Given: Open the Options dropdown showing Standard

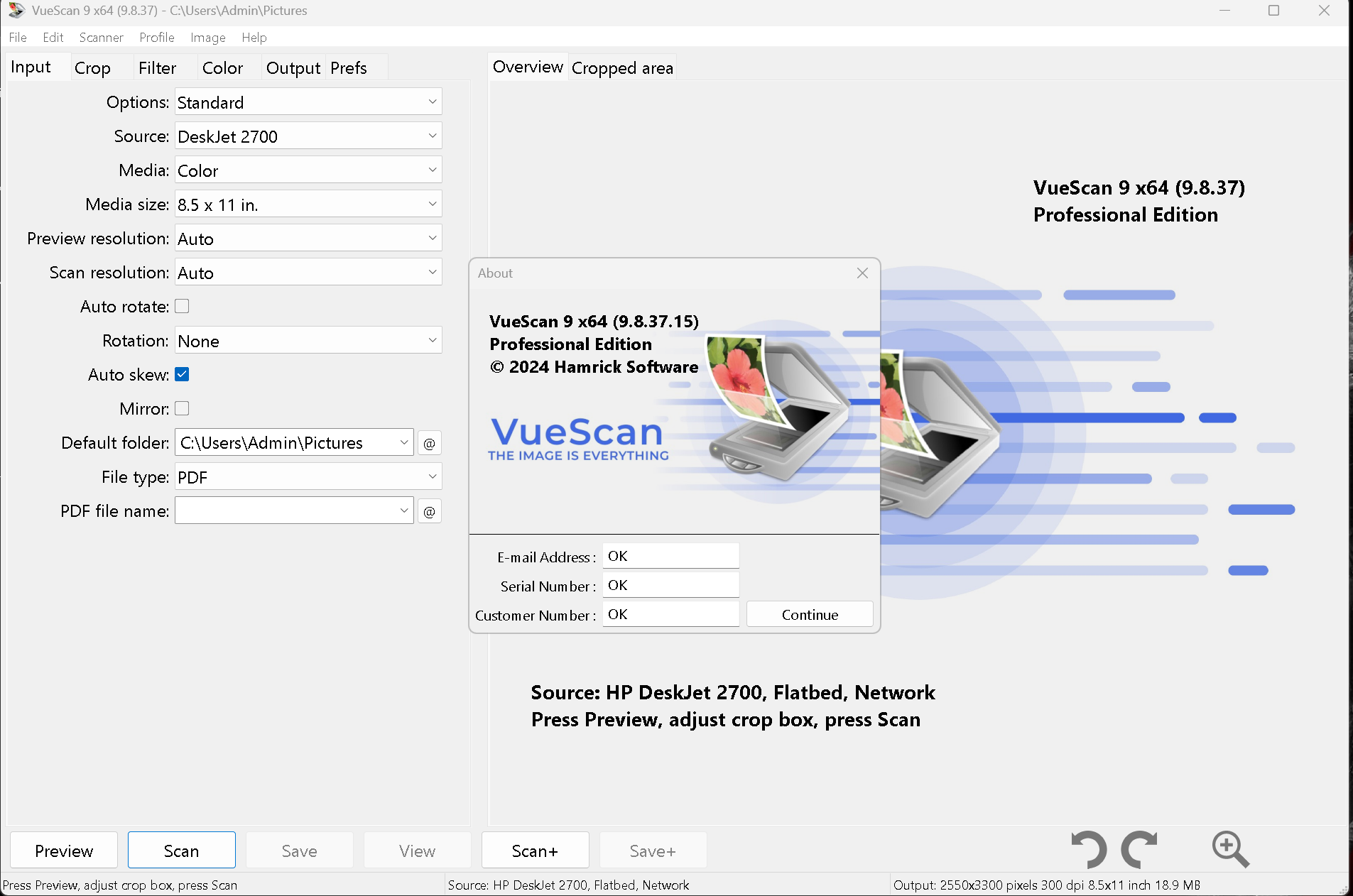Looking at the screenshot, I should click(x=308, y=102).
